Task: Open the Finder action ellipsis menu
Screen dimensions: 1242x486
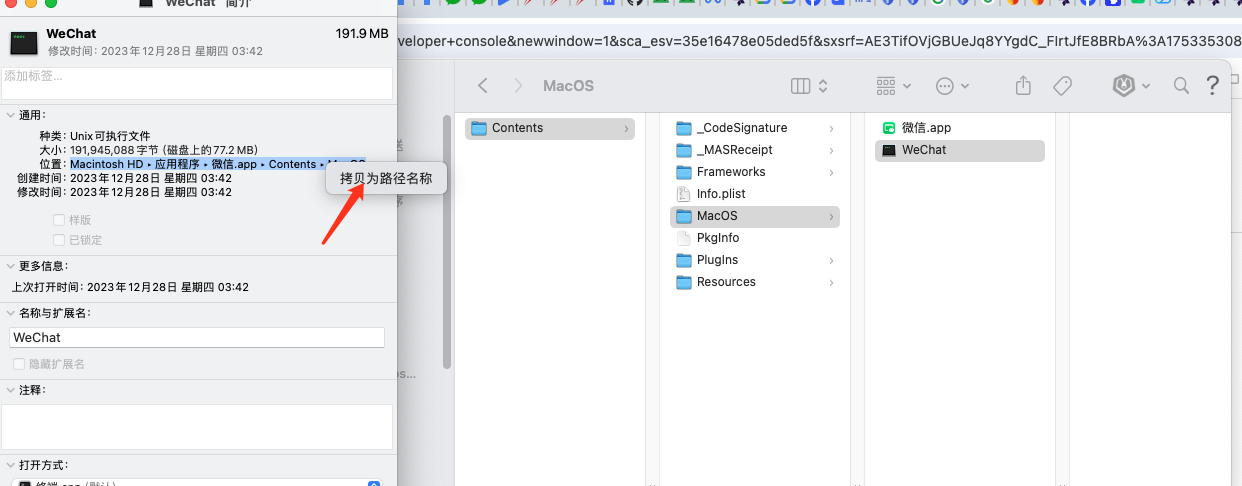Action: pyautogui.click(x=945, y=86)
